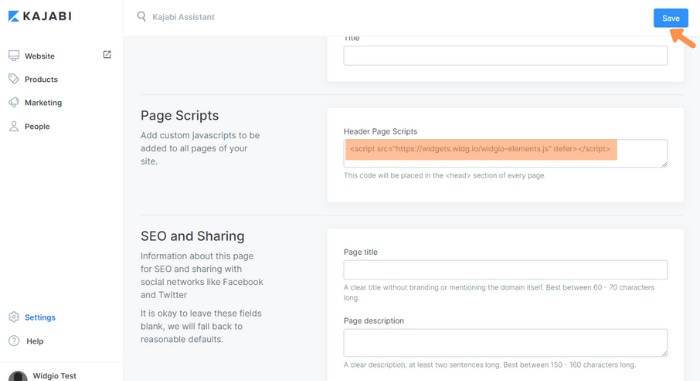
Task: Click into the Header Page Scripts textarea
Action: coord(505,154)
